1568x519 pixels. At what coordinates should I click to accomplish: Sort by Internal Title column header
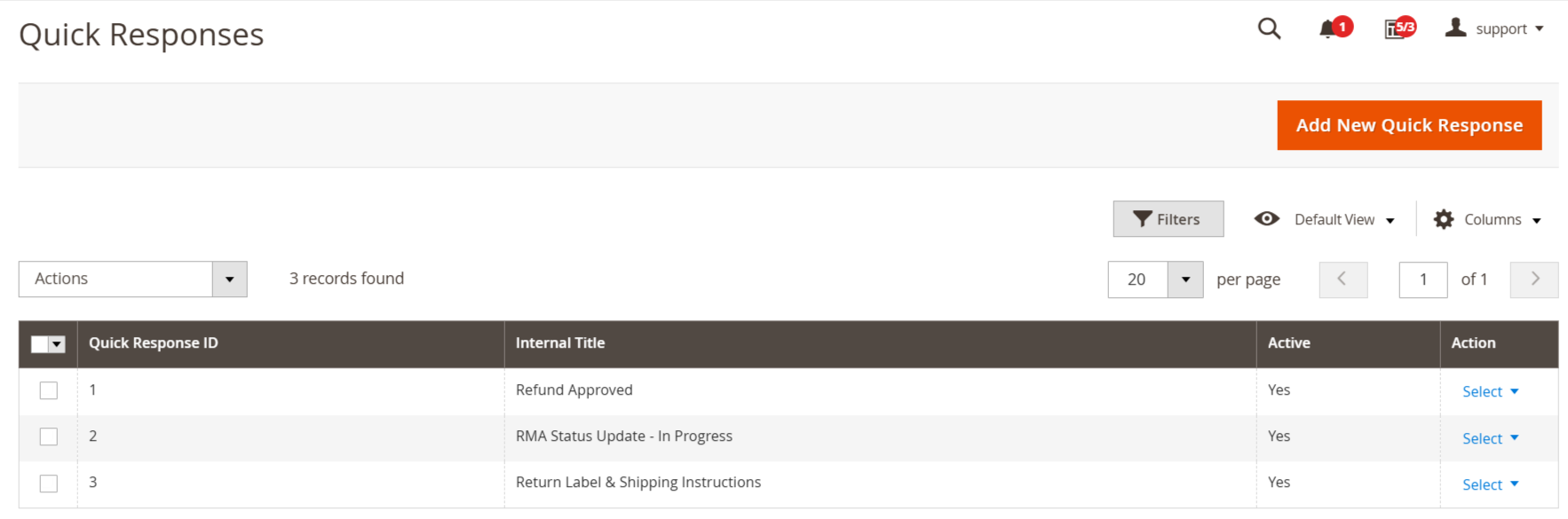[560, 343]
